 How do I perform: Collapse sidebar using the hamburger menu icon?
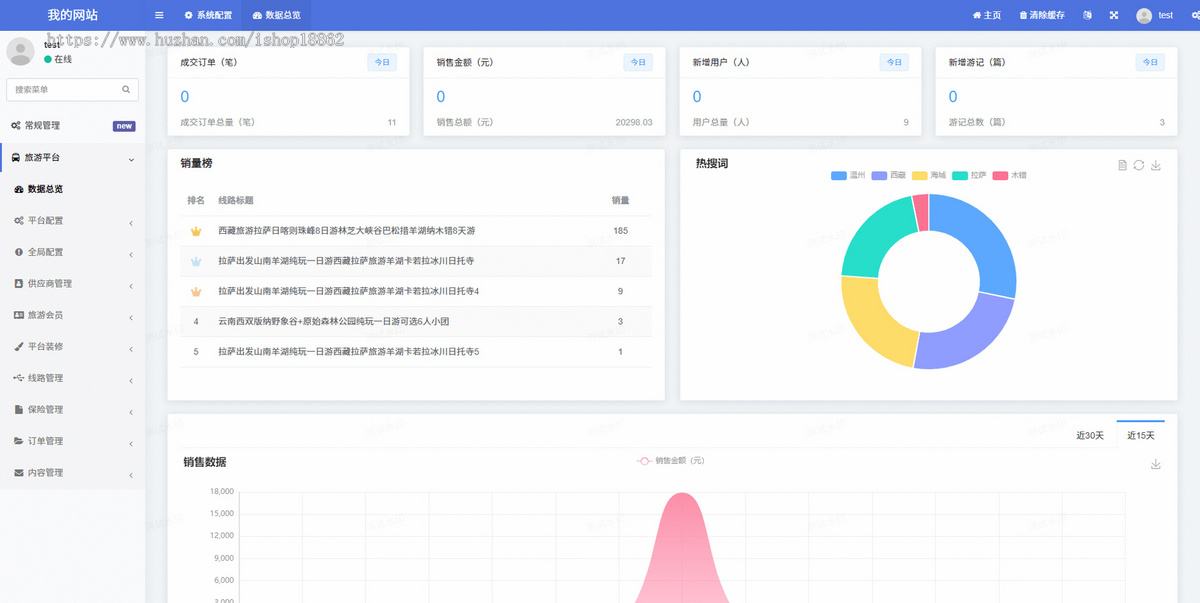(x=159, y=15)
